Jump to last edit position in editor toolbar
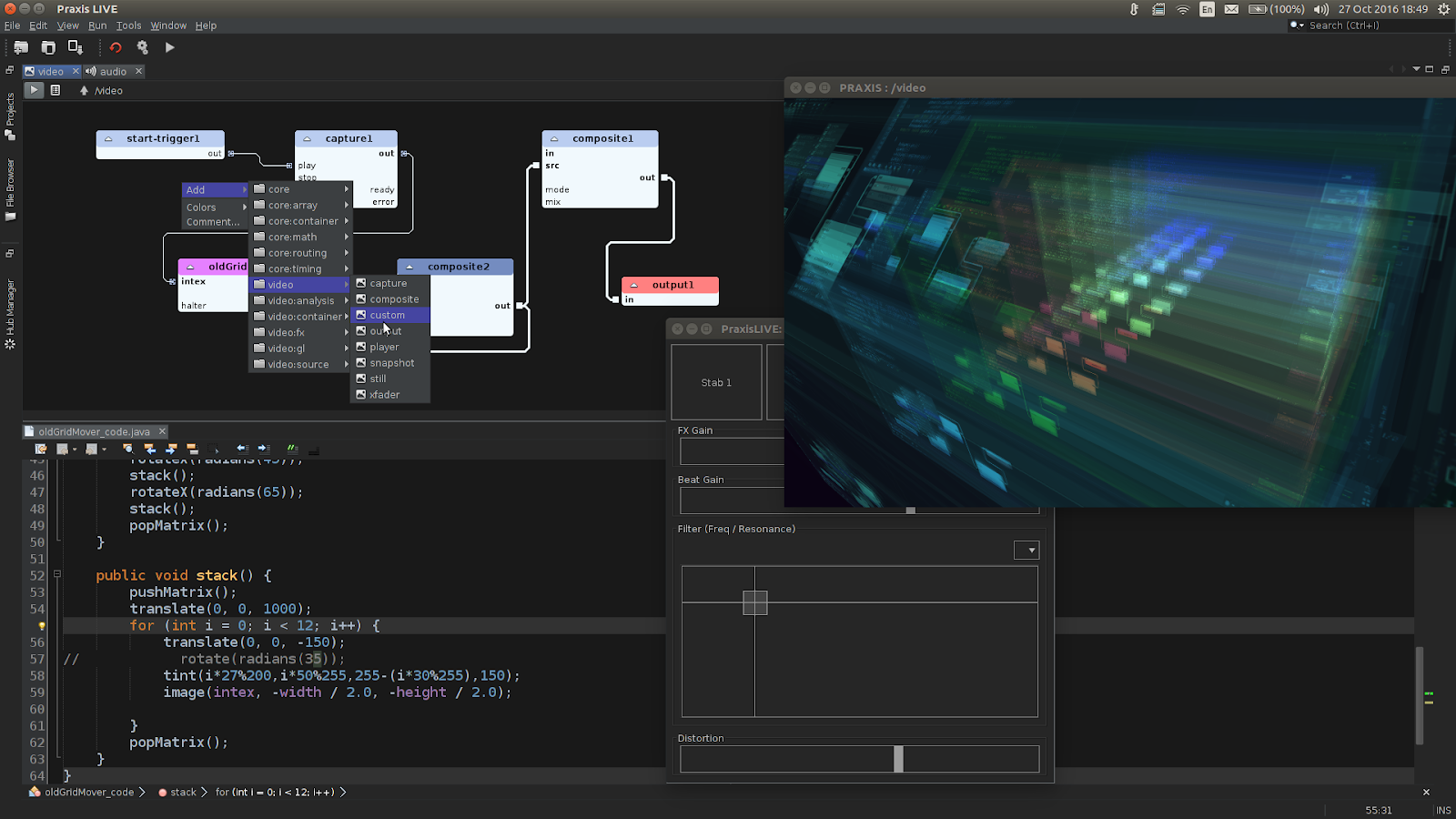 point(40,449)
